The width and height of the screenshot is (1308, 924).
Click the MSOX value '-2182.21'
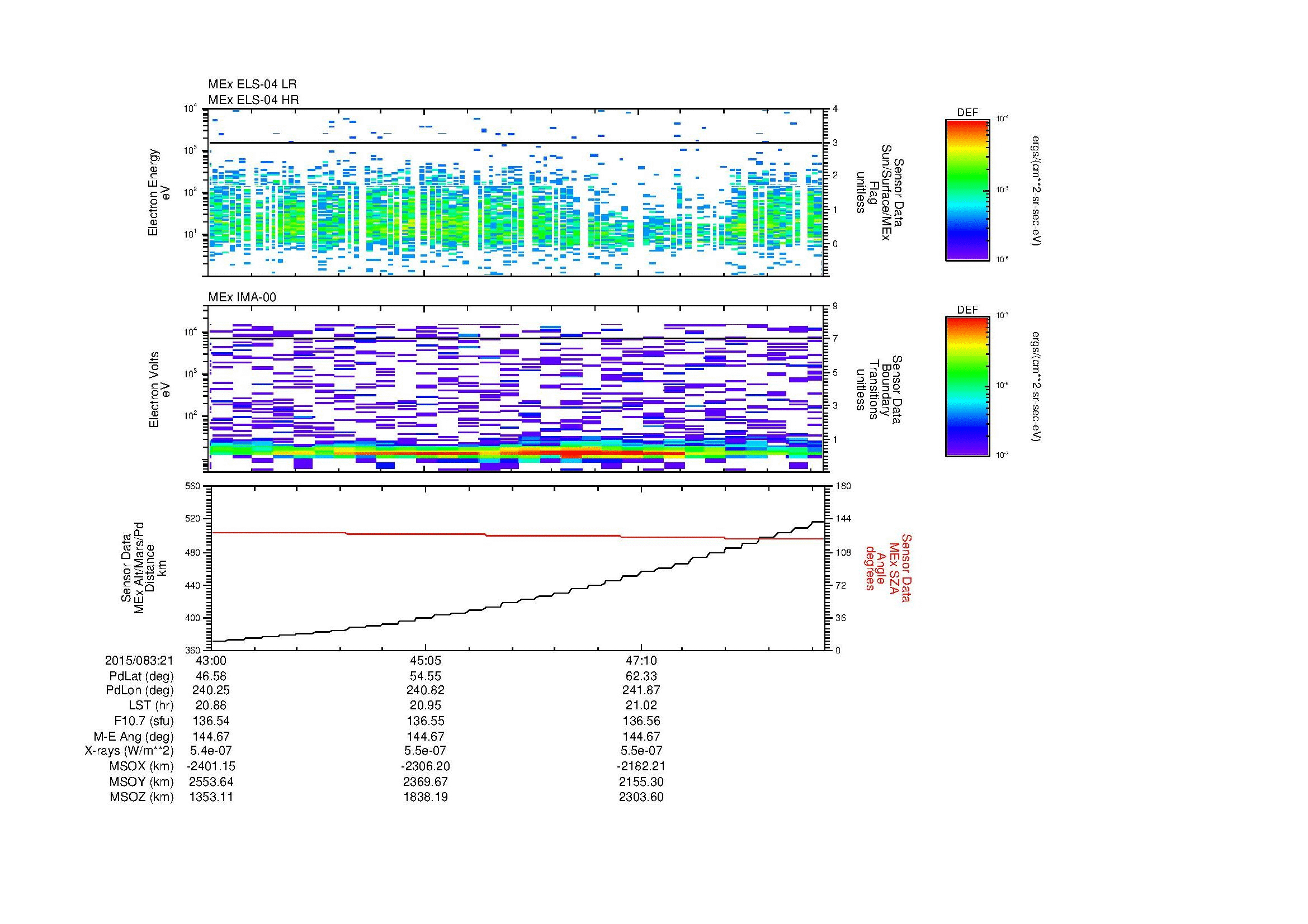tap(641, 766)
